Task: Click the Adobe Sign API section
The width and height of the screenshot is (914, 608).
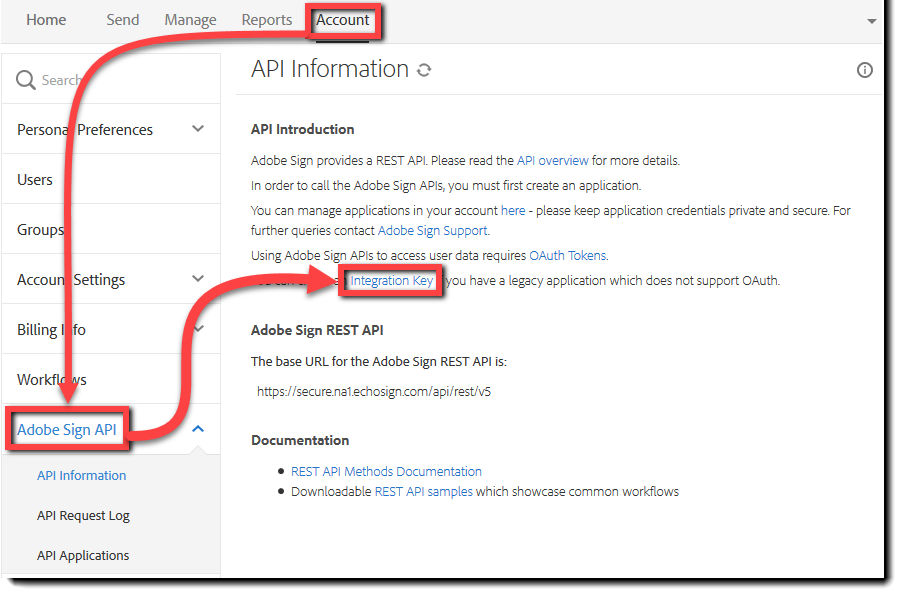Action: (66, 430)
